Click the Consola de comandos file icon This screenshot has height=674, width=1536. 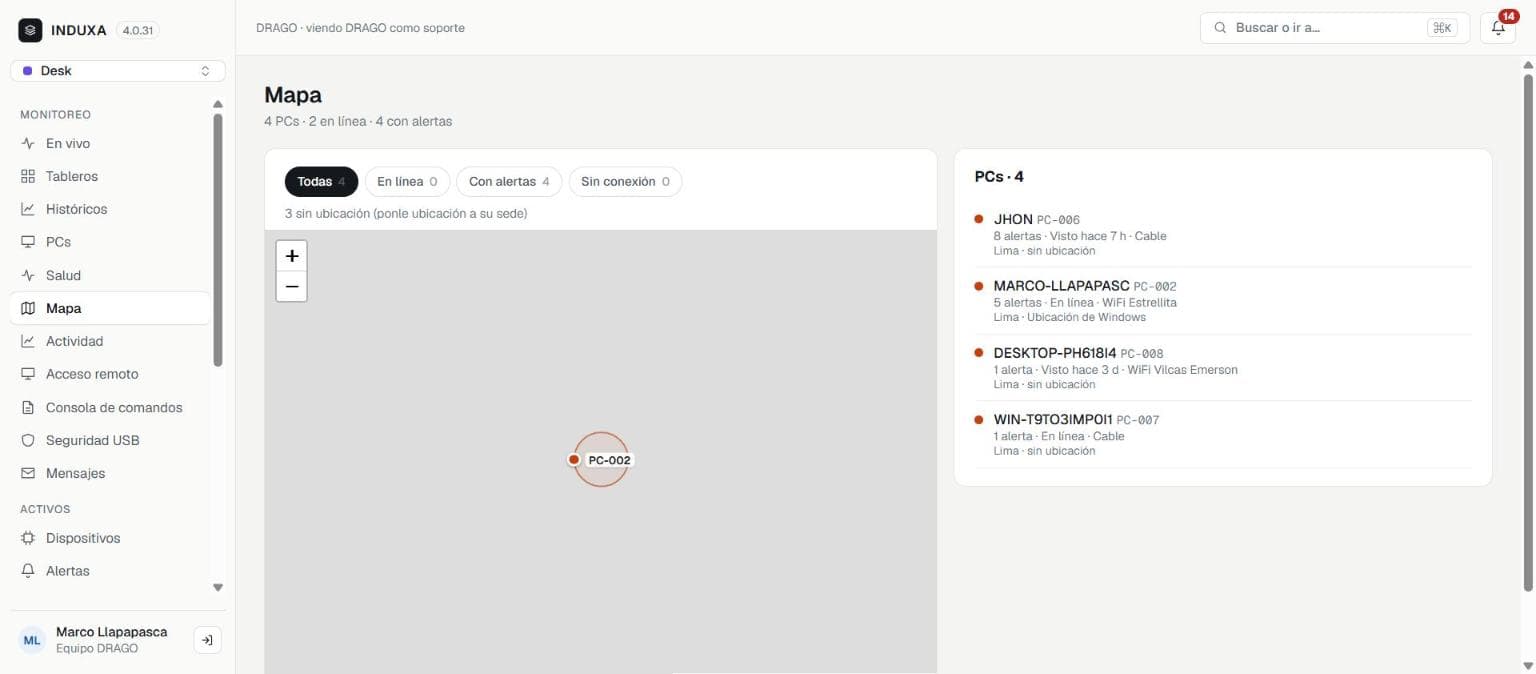coord(28,407)
